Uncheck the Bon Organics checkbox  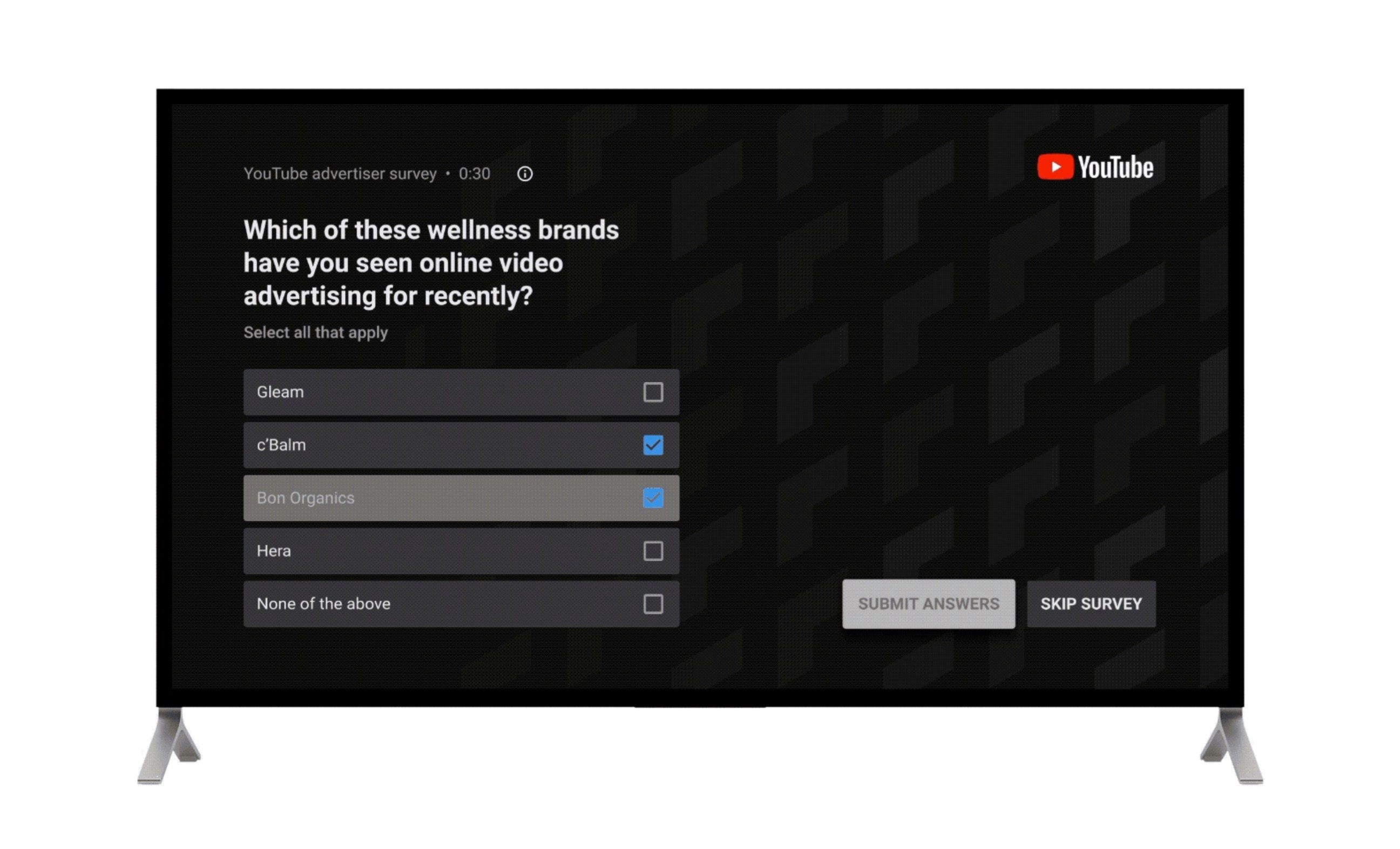point(653,498)
